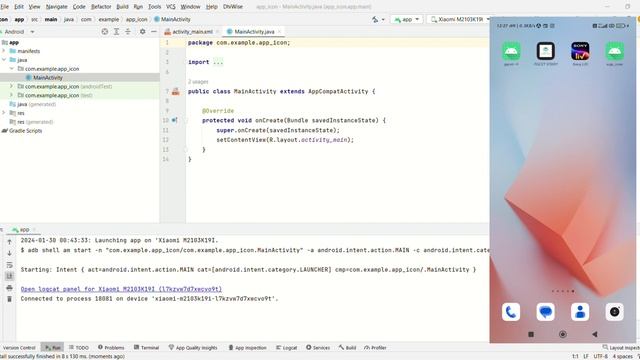The width and height of the screenshot is (640, 360).
Task: Tap the Camera icon on device dock
Action: coord(615,312)
